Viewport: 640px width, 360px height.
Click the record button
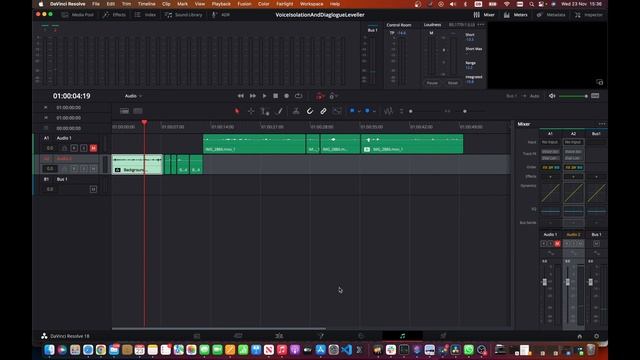(287, 96)
